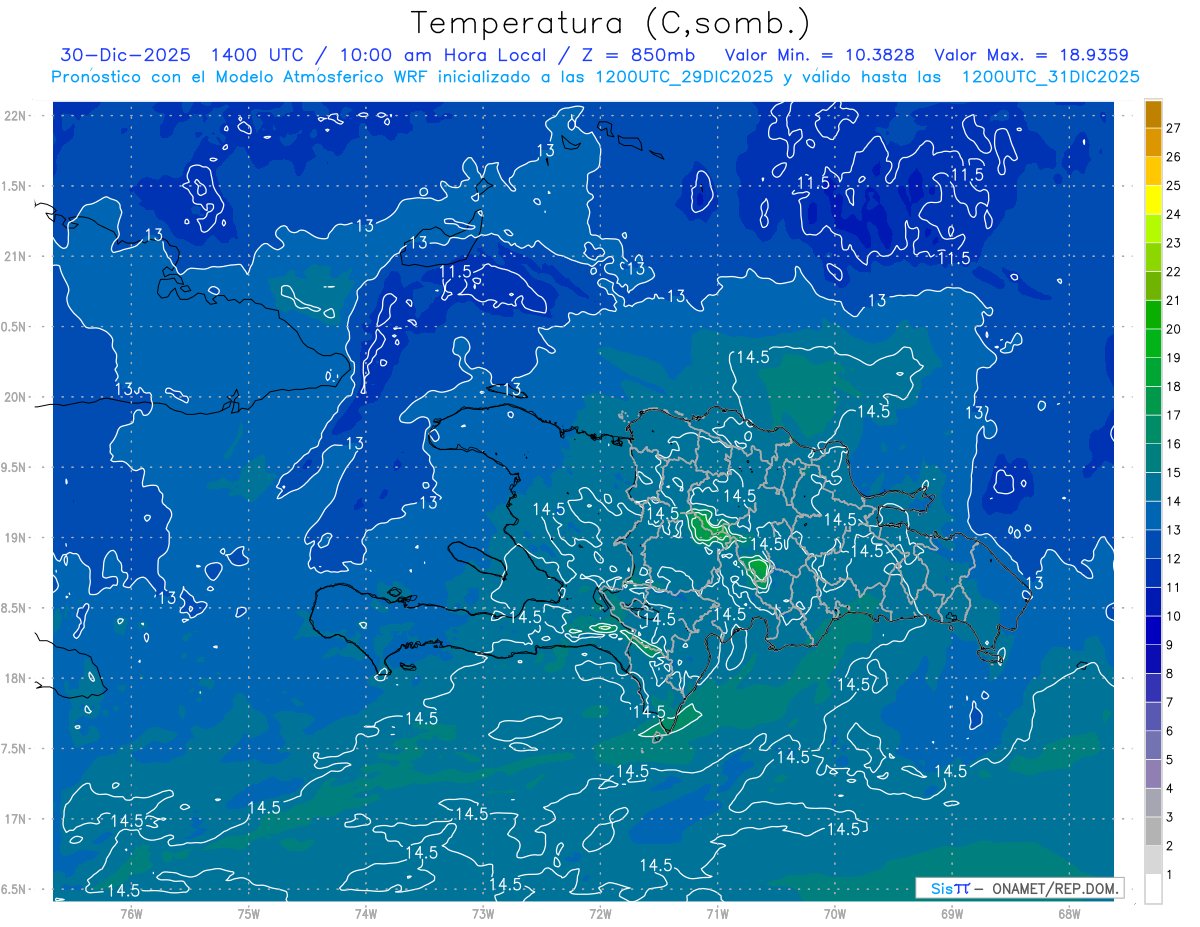
Task: Click latitude label "7.5N"
Action: (x=15, y=749)
